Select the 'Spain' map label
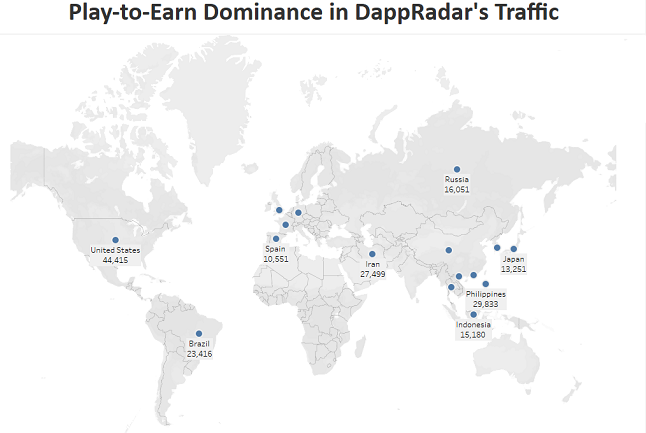This screenshot has height=433, width=646. coord(276,249)
